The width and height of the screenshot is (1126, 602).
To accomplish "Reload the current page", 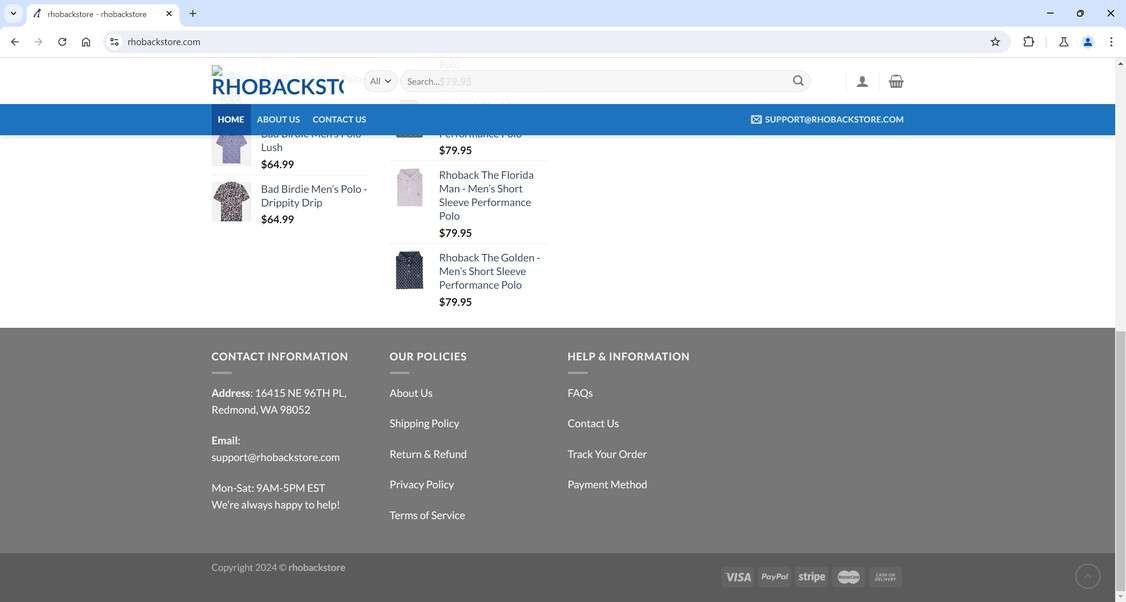I will 62,42.
